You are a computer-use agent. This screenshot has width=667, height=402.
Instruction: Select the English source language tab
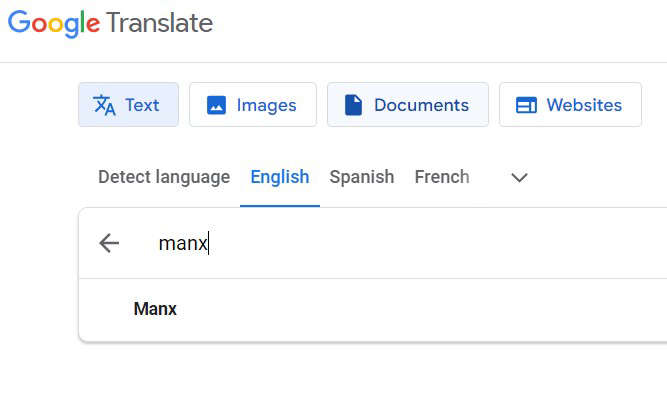click(x=280, y=177)
